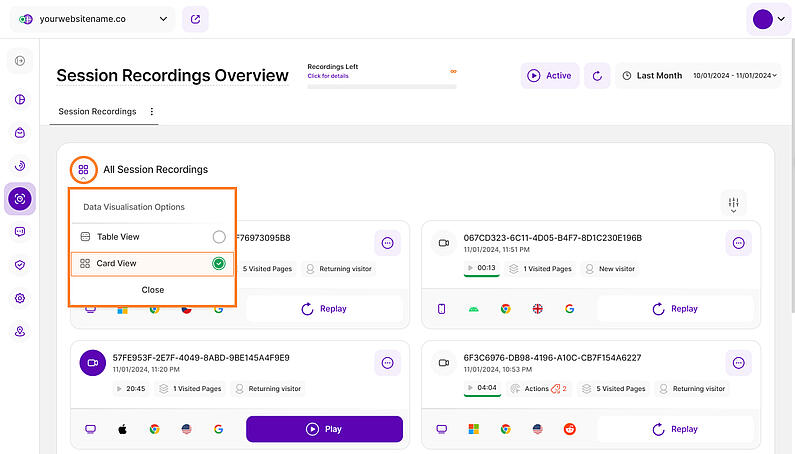Click the mobile device icon on session 067CD323
This screenshot has height=454, width=795.
click(442, 309)
